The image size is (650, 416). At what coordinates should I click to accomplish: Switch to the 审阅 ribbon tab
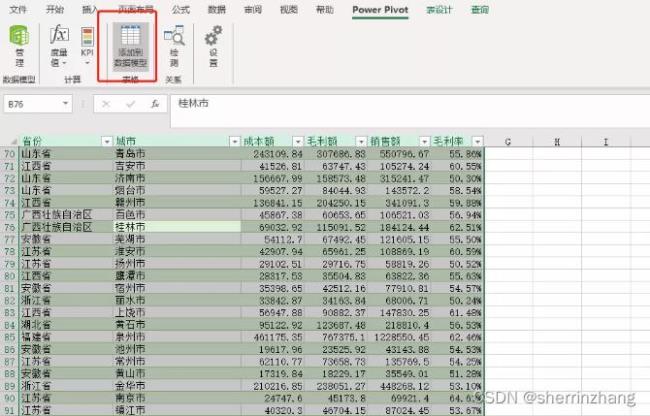click(253, 9)
